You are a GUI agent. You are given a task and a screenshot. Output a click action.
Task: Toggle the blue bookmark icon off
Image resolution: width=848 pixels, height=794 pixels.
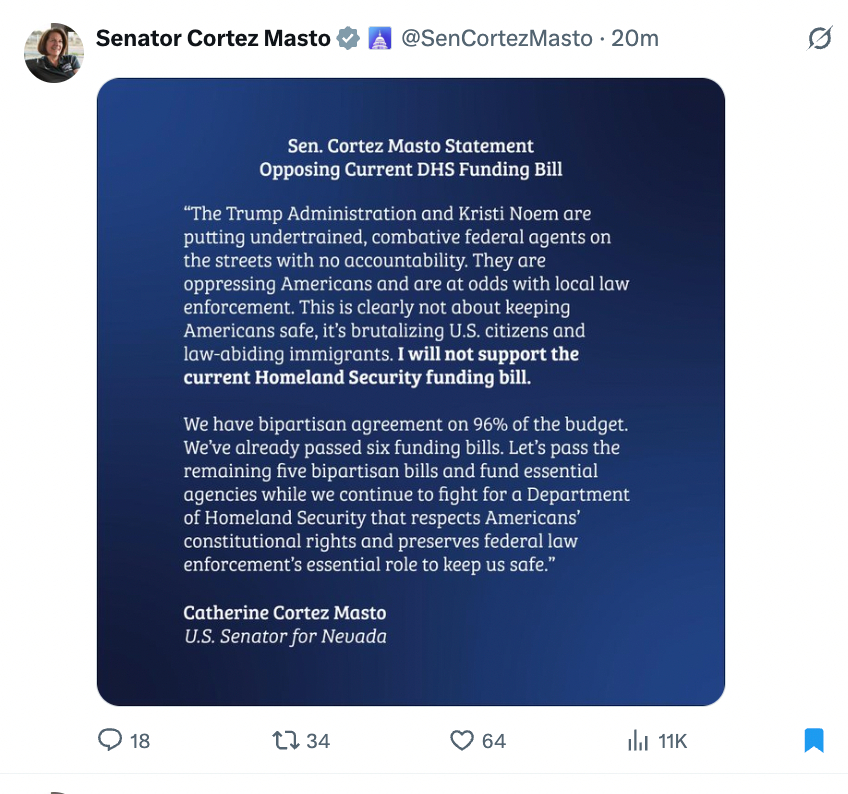tap(814, 740)
